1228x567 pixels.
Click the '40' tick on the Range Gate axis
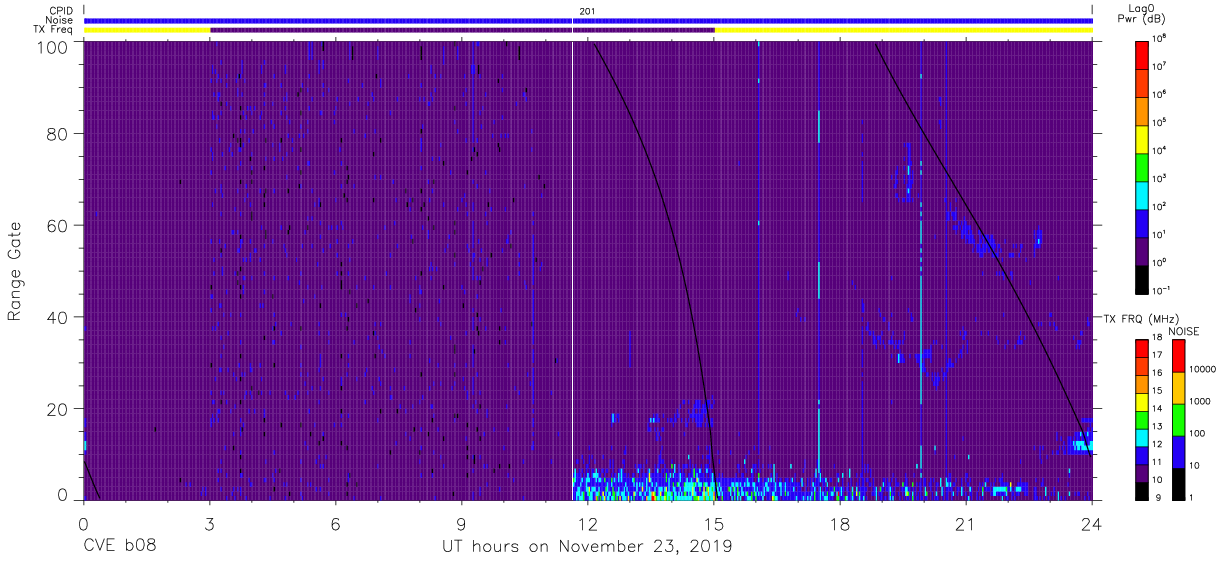57,317
